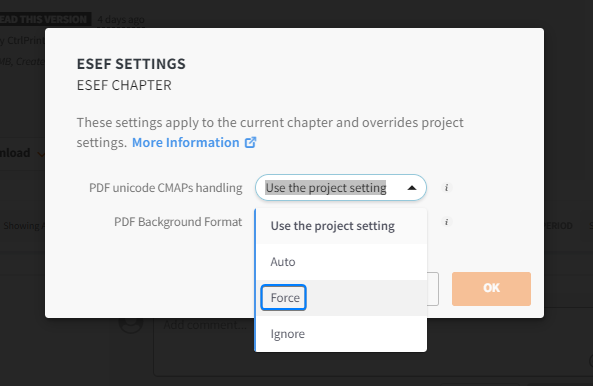593x386 pixels.
Task: Open the More Information link
Action: click(186, 143)
